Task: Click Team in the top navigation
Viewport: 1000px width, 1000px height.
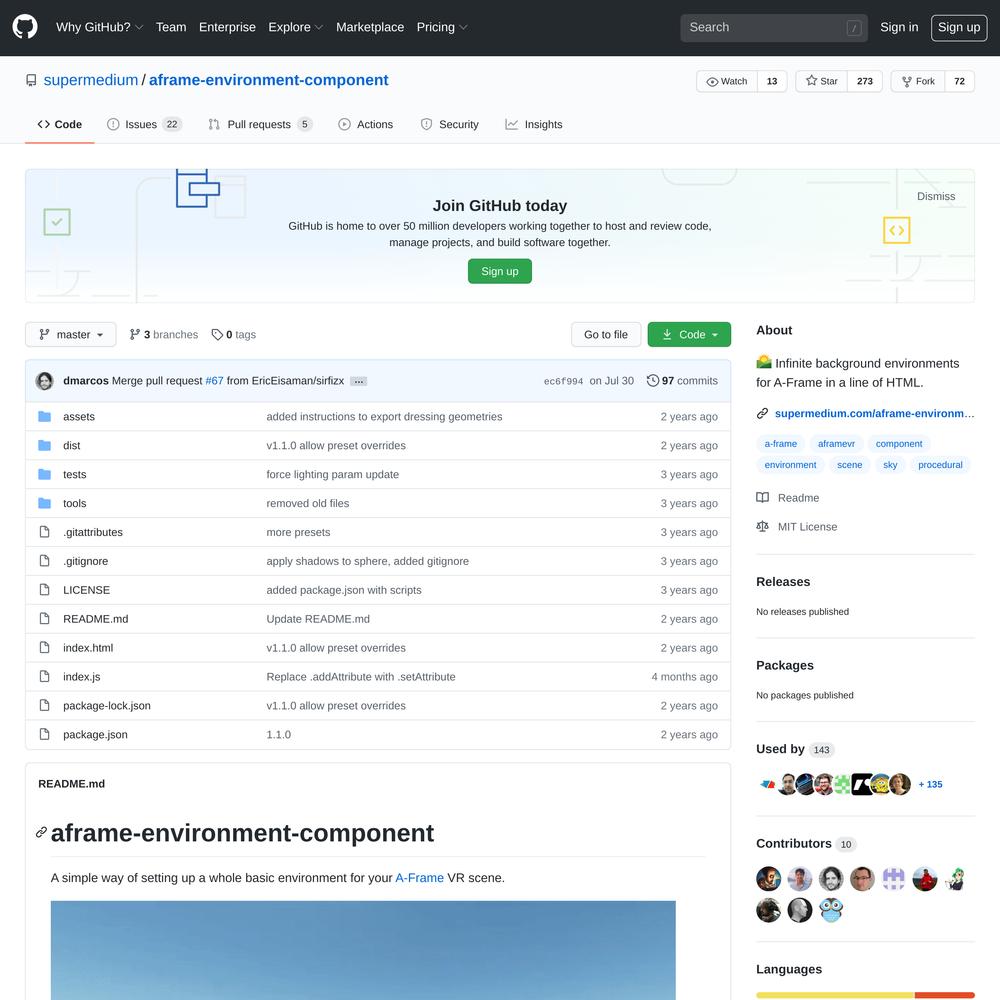Action: [x=171, y=27]
